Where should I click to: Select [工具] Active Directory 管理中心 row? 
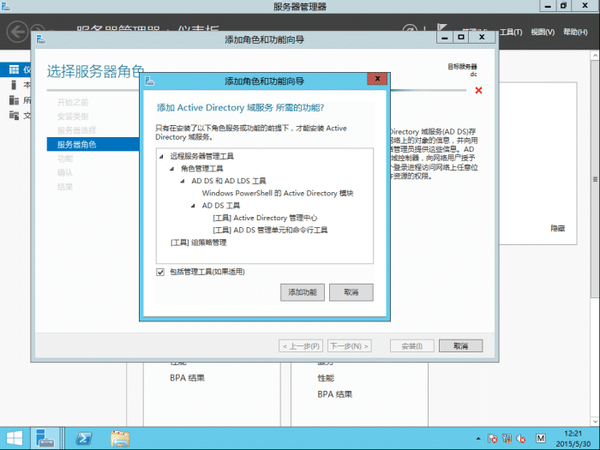tap(265, 218)
